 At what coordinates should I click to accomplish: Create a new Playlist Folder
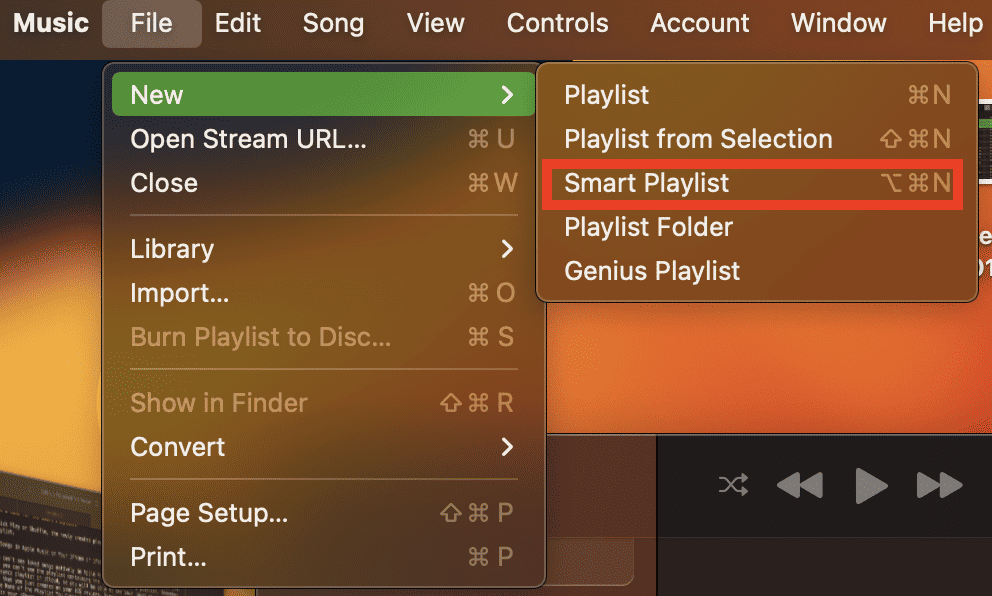click(648, 227)
